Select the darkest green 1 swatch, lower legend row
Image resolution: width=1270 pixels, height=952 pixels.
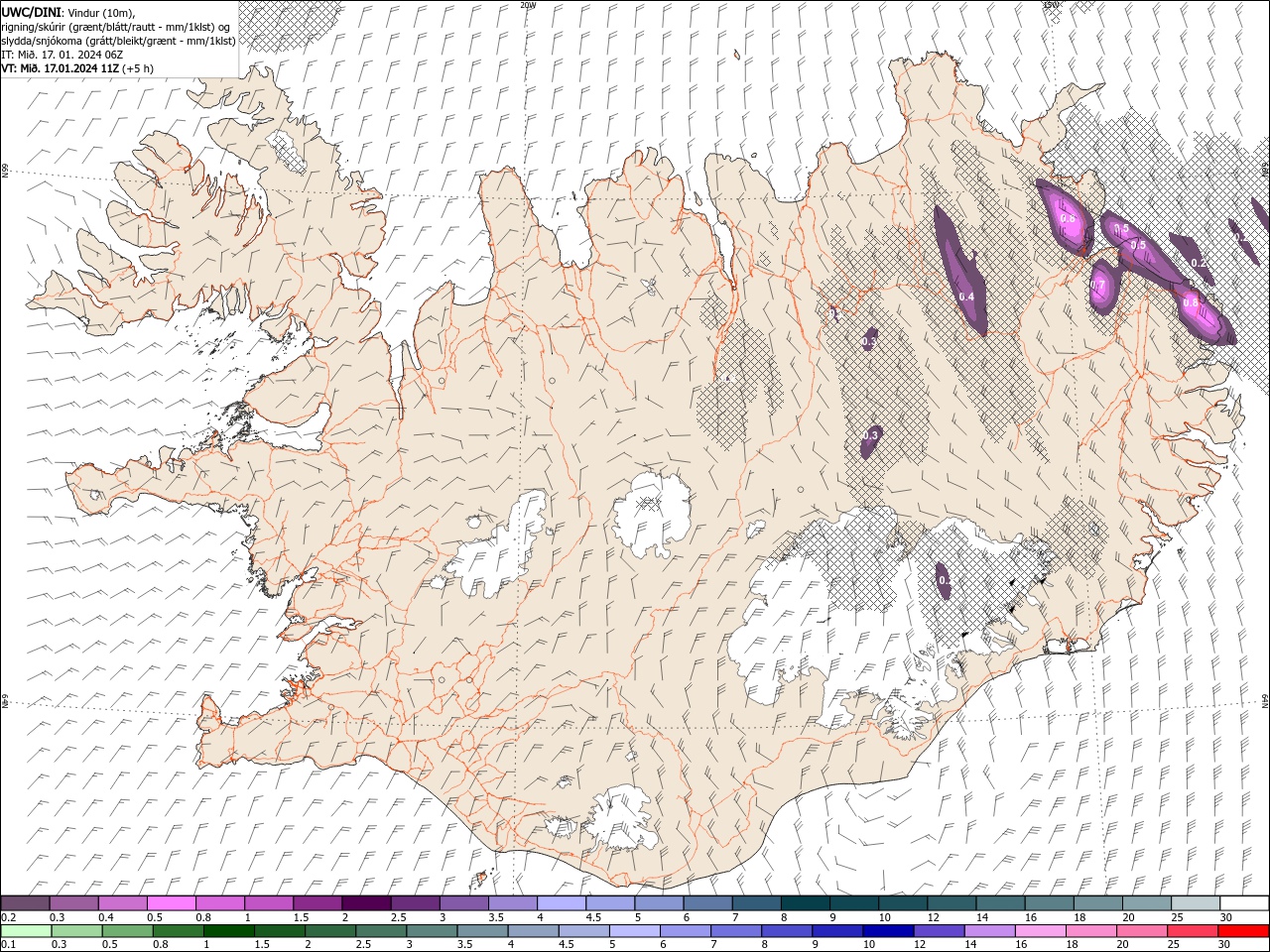tap(228, 931)
